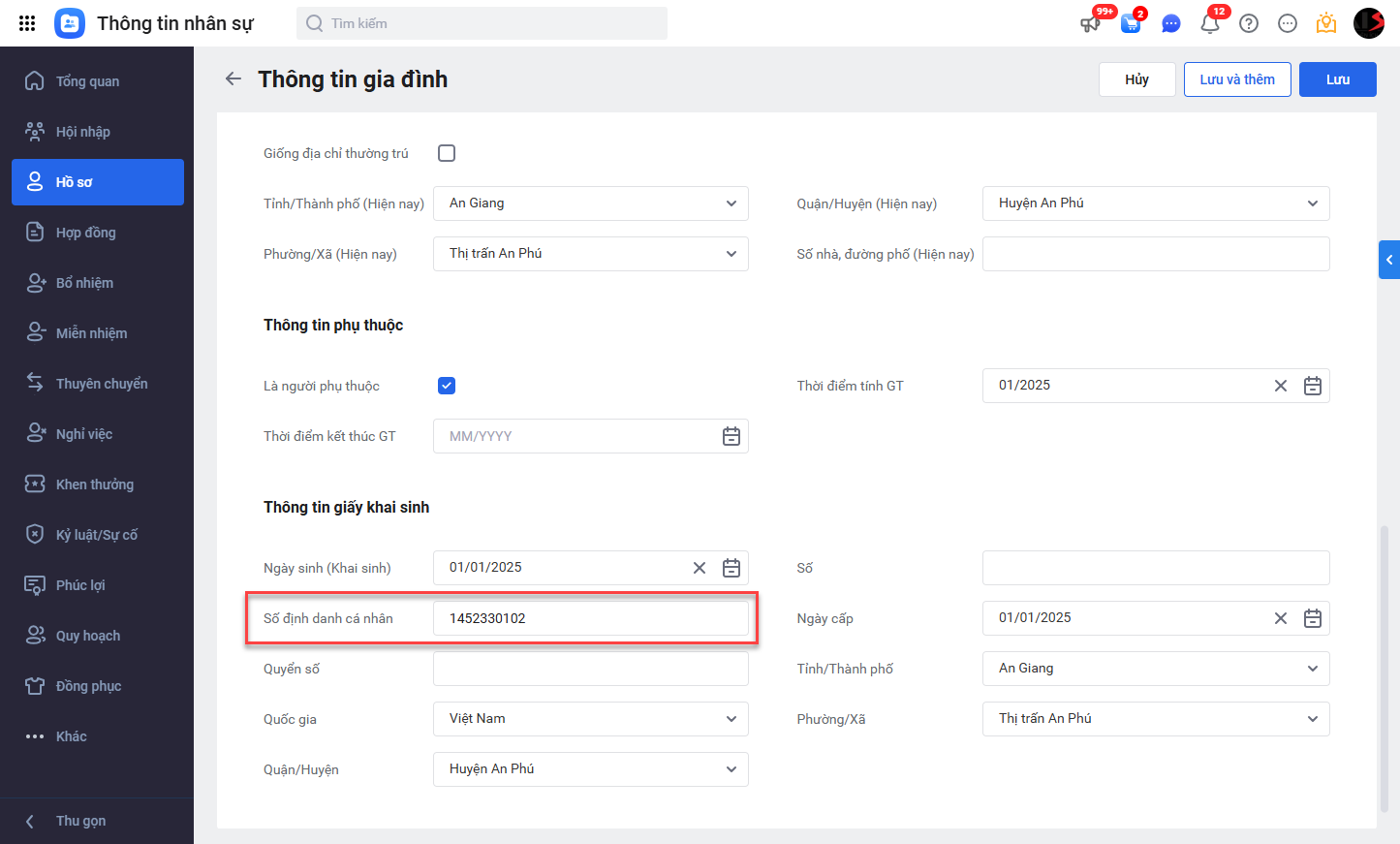This screenshot has width=1400, height=844.
Task: Check Giống địa chỉ thường trú checkbox
Action: coord(447,153)
